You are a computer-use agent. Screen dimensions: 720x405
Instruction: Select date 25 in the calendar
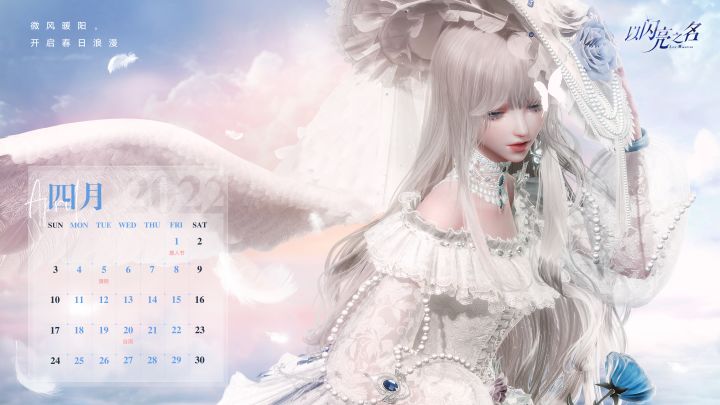click(79, 360)
